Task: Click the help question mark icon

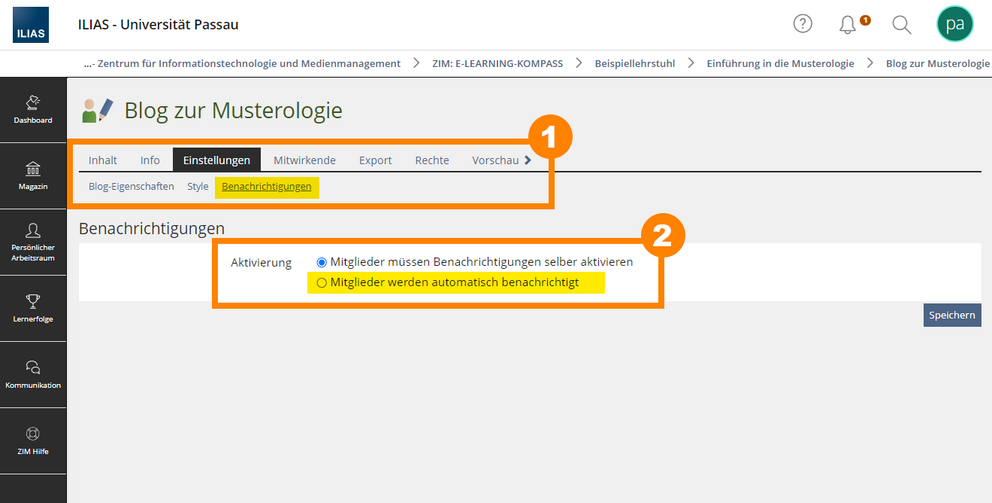Action: coord(802,25)
